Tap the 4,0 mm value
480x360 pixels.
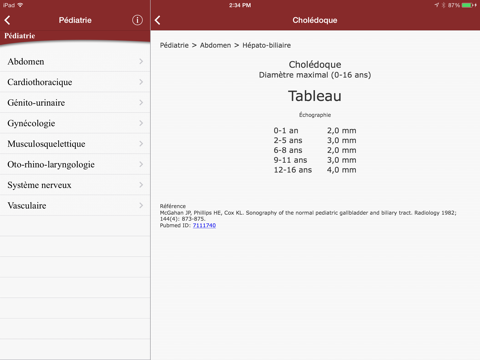pyautogui.click(x=342, y=170)
